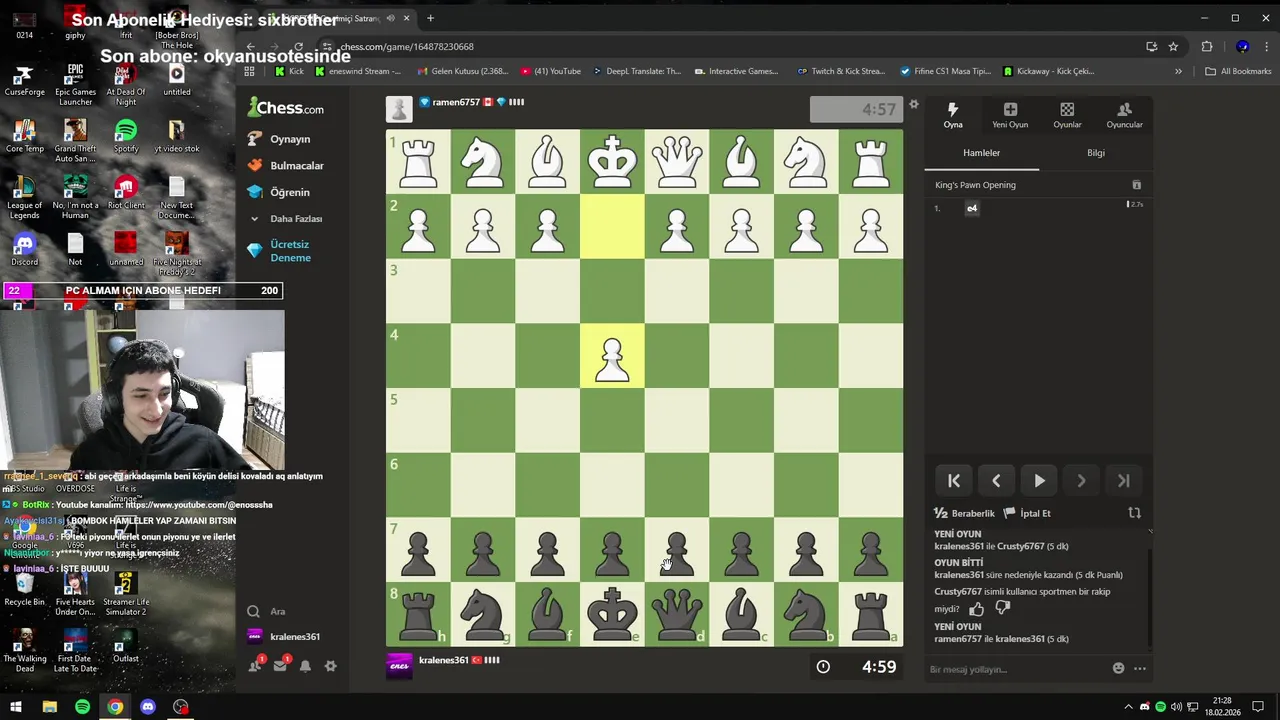The height and width of the screenshot is (720, 1280).
Task: Select the black queen on the bottom rank
Action: tap(677, 614)
